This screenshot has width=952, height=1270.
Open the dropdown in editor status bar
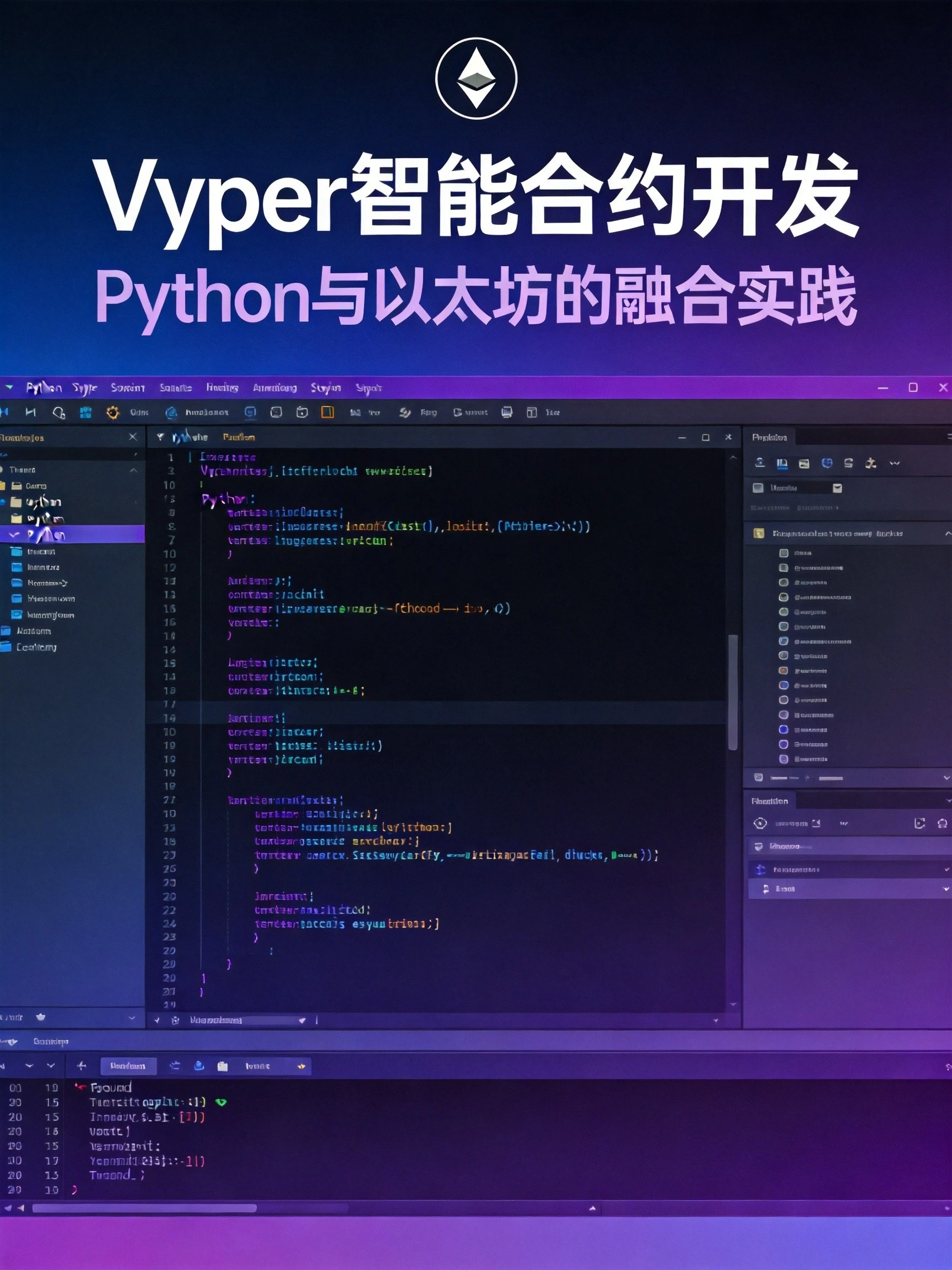[302, 1020]
